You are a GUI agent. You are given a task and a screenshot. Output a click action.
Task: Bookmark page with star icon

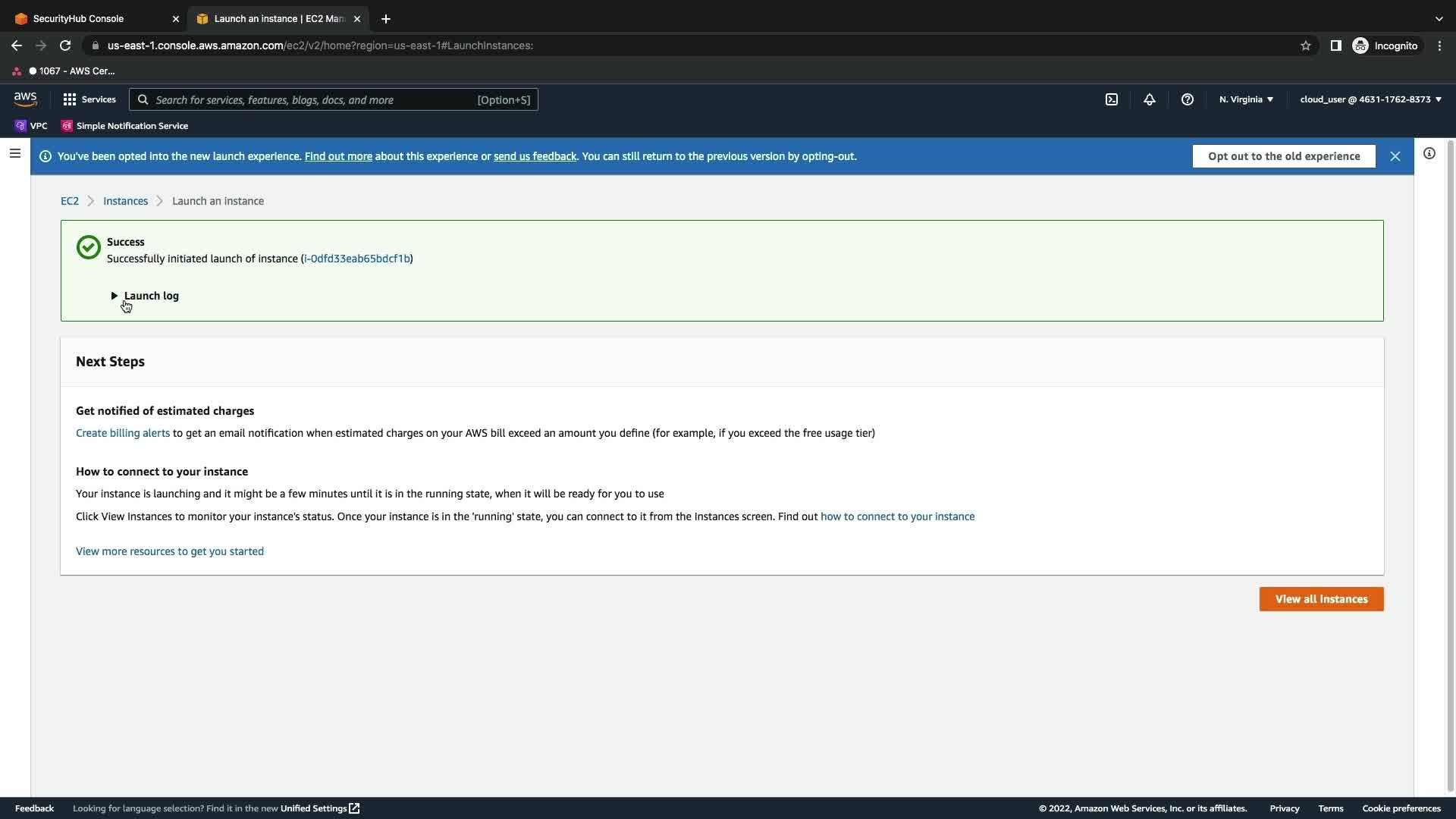pos(1306,45)
